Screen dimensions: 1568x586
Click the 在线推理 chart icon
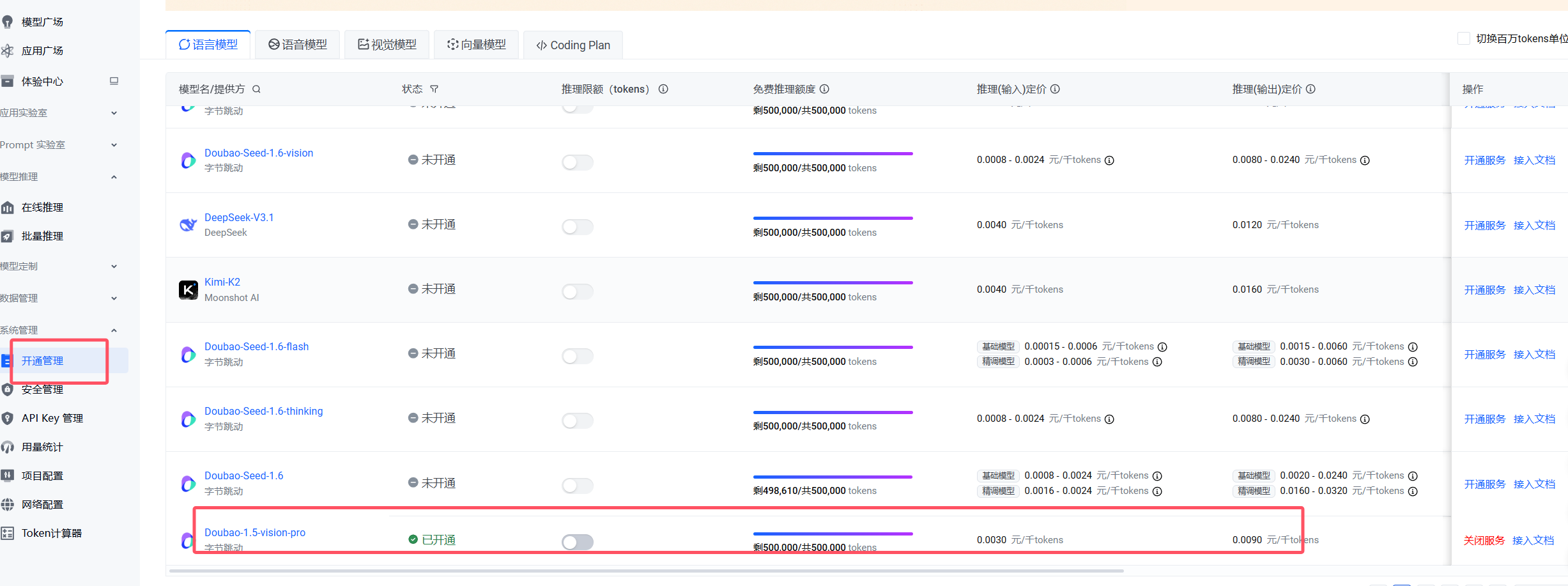(8, 208)
